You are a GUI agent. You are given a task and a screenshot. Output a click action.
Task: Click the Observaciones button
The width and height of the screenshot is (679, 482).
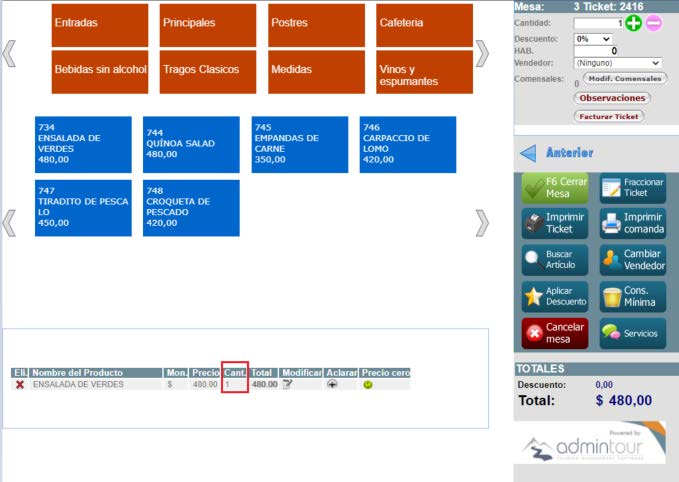pos(612,98)
